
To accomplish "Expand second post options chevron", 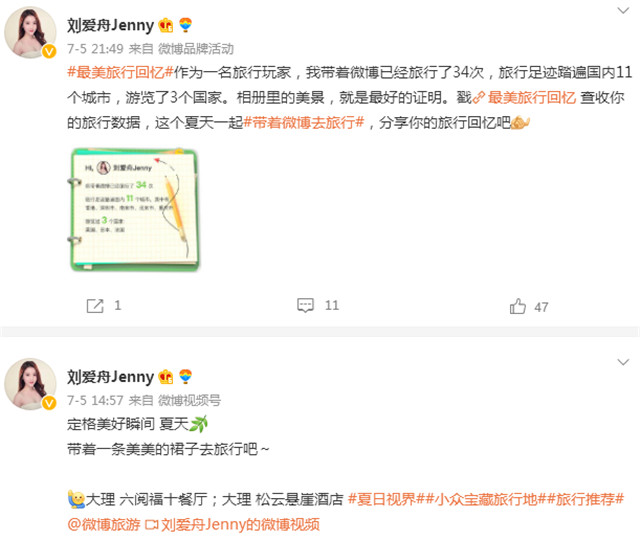I will pos(623,362).
